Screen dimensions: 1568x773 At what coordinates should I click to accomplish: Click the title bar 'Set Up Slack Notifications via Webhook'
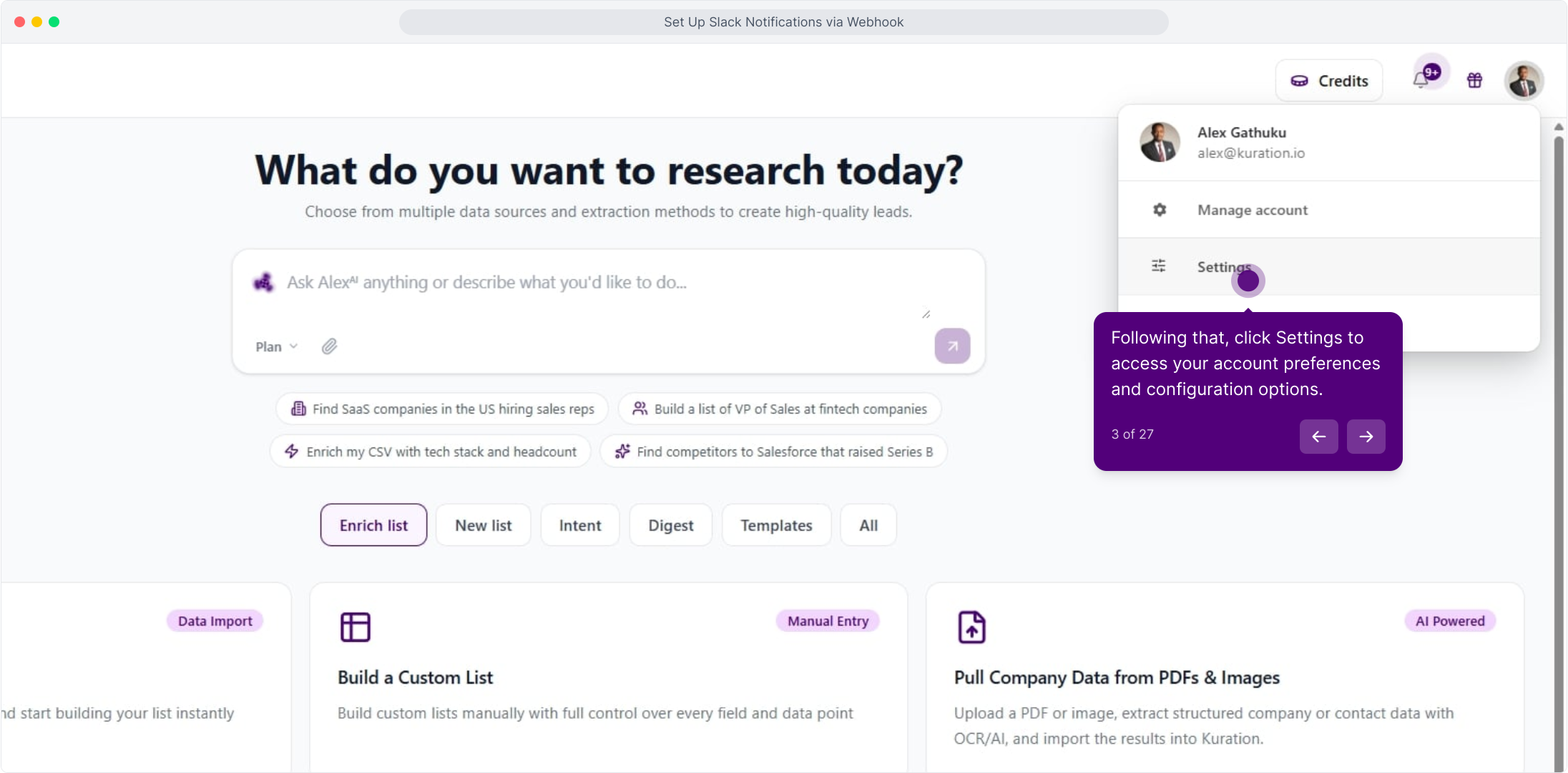coord(784,22)
